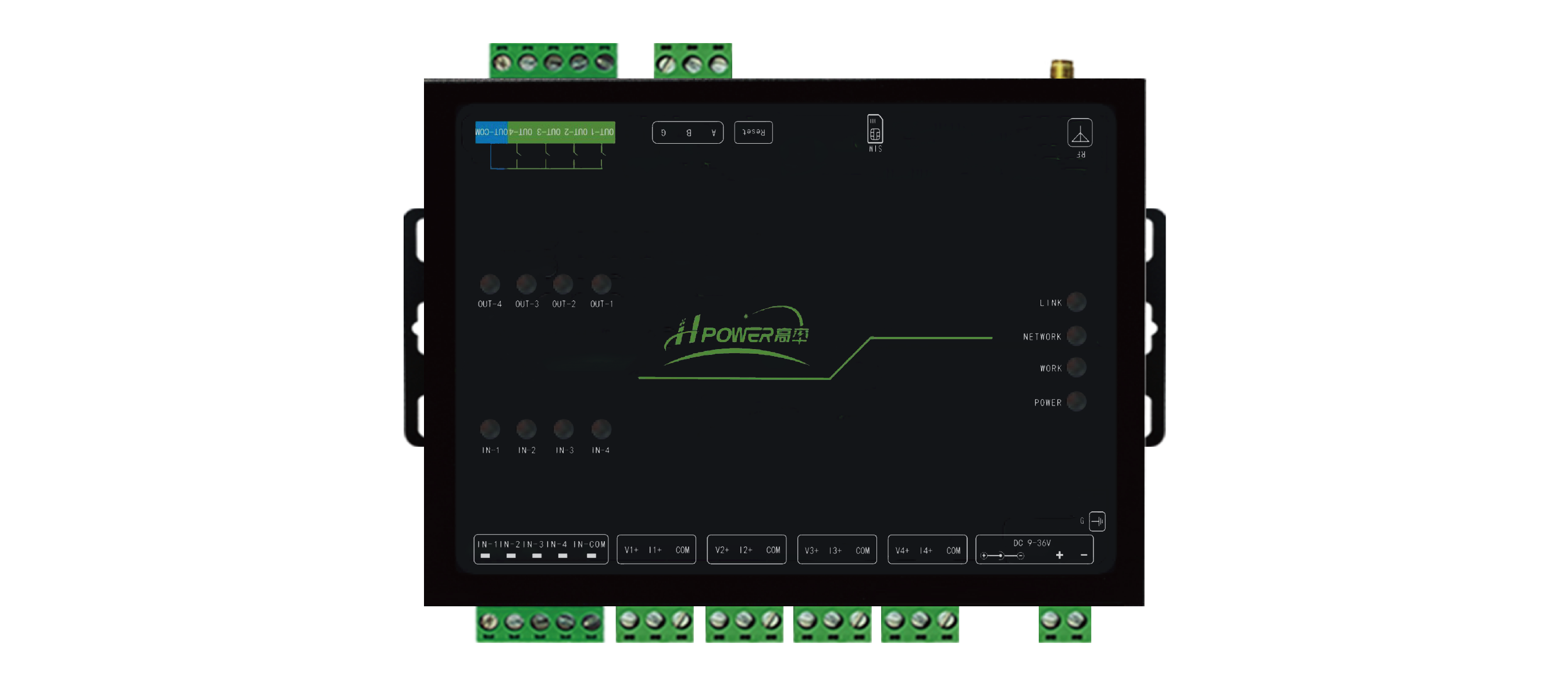The width and height of the screenshot is (1568, 686).
Task: Click the WORK label text
Action: (x=1050, y=368)
